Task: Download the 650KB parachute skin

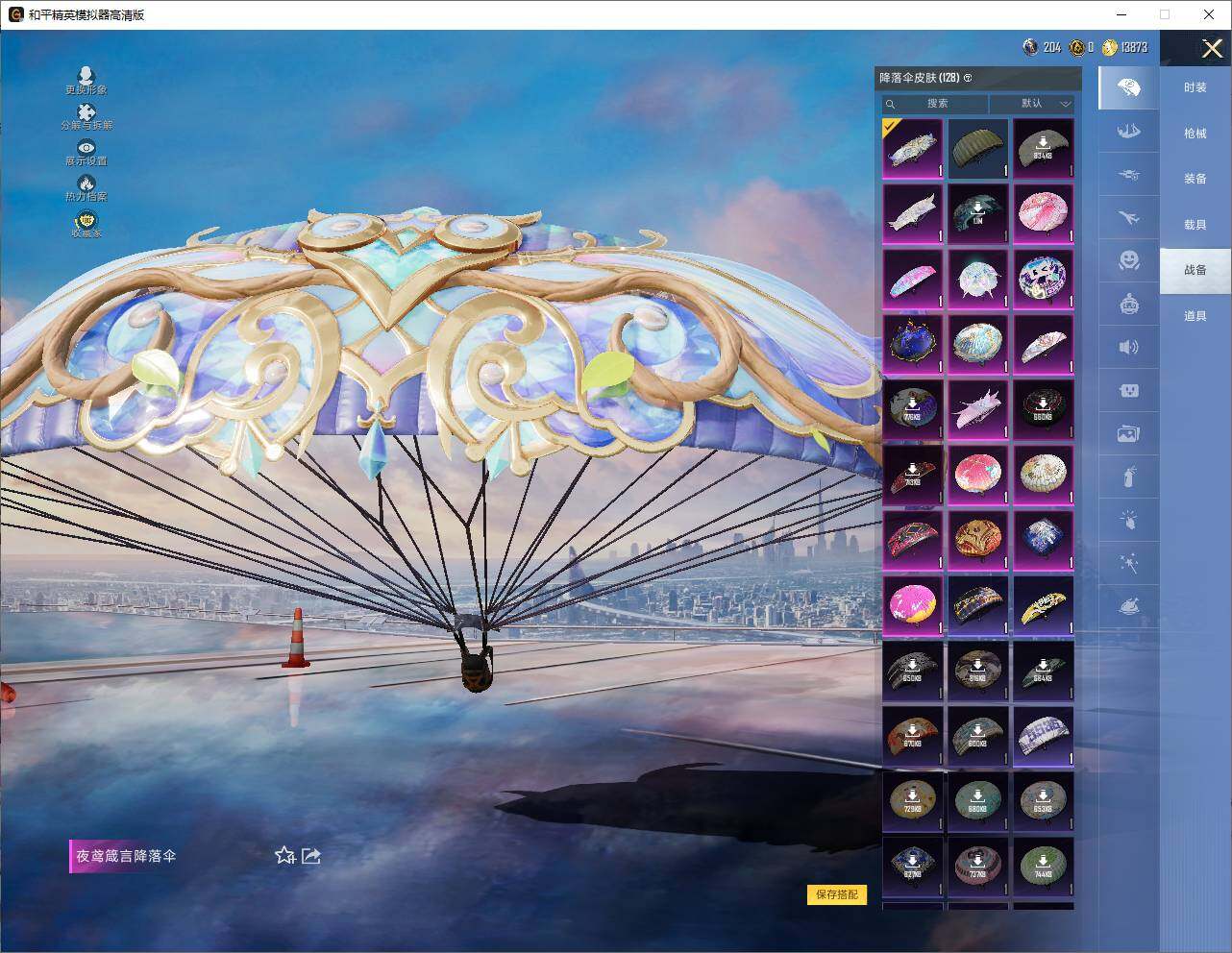Action: point(912,671)
